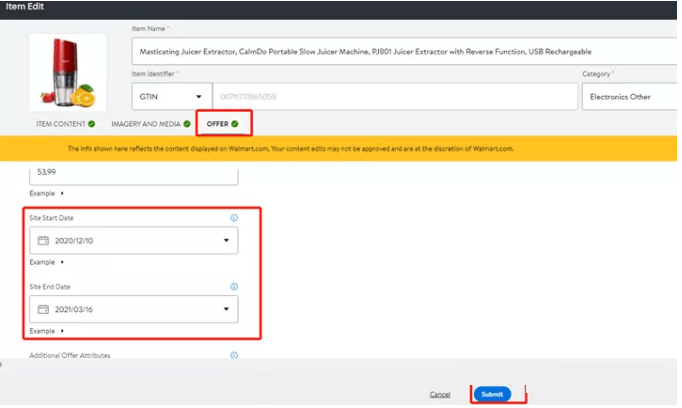Expand Example below the Site End Date field
The width and height of the screenshot is (682, 408).
pyautogui.click(x=46, y=330)
